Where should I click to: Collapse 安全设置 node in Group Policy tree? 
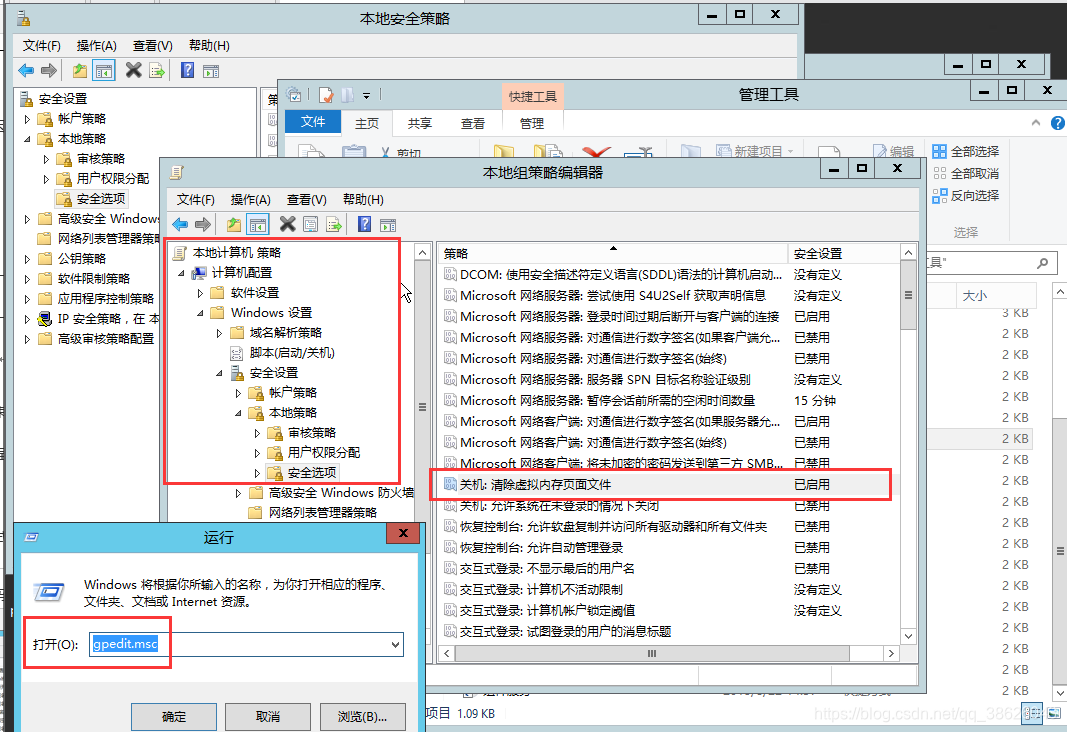219,373
